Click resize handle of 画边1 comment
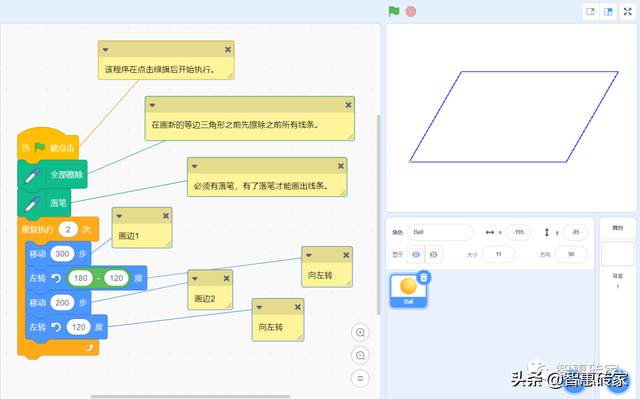The width and height of the screenshot is (640, 399). click(168, 244)
